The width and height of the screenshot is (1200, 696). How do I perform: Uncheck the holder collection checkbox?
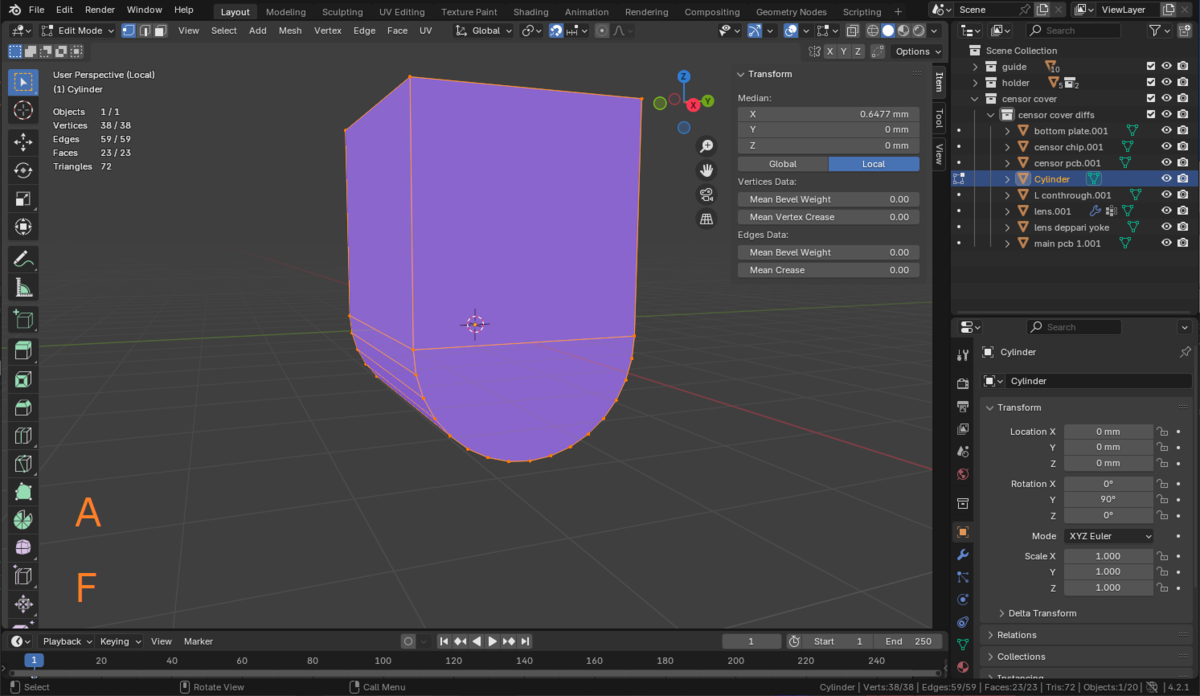(x=1150, y=83)
